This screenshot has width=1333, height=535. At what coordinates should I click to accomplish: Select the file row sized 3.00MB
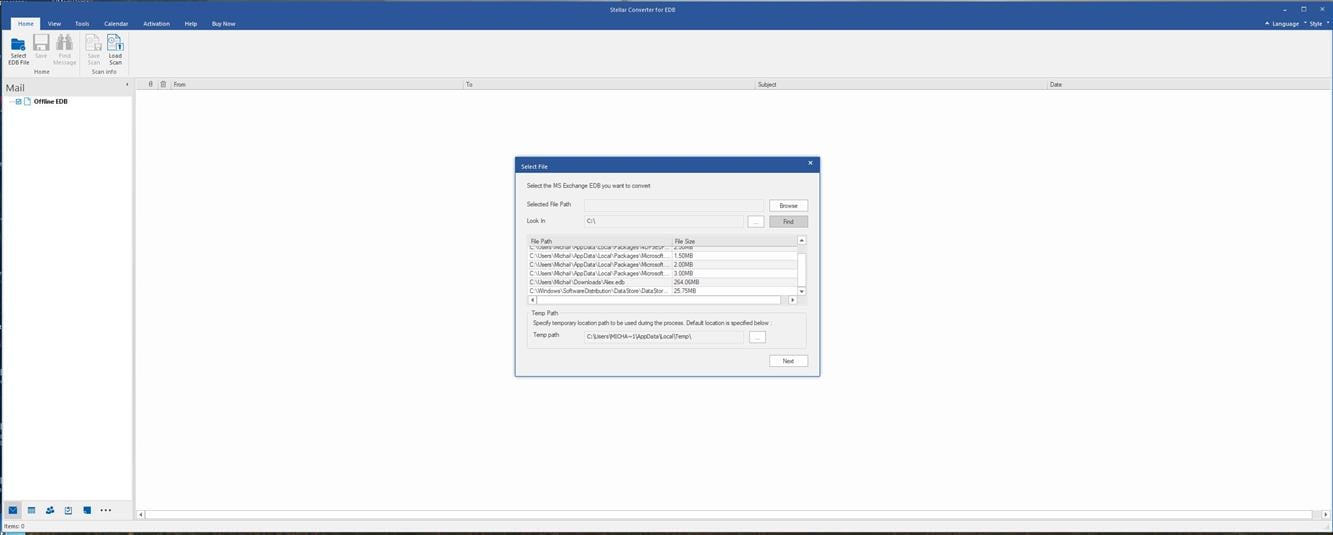click(662, 273)
